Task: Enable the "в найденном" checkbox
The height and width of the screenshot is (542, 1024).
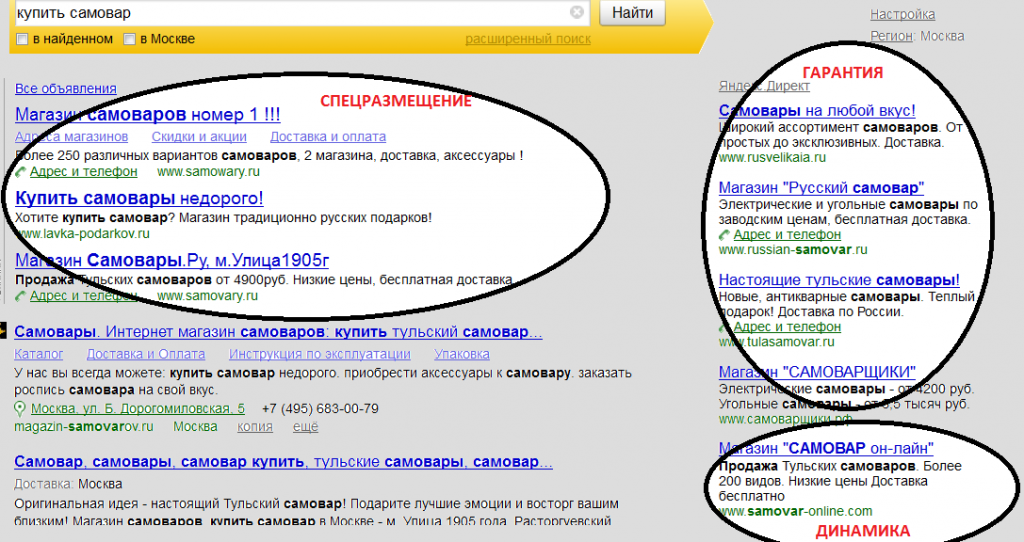Action: coord(22,39)
